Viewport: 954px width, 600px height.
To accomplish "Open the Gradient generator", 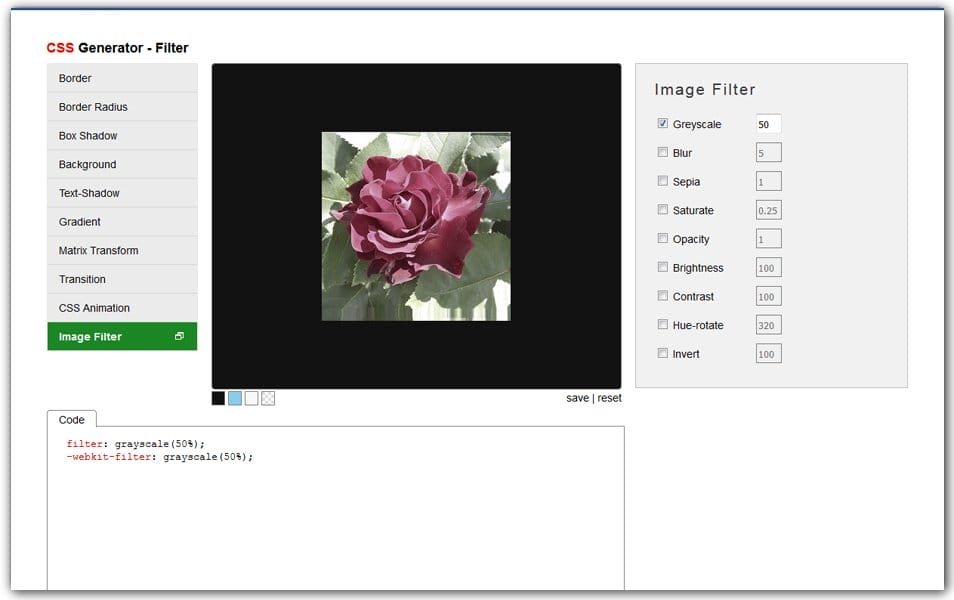I will (x=122, y=221).
